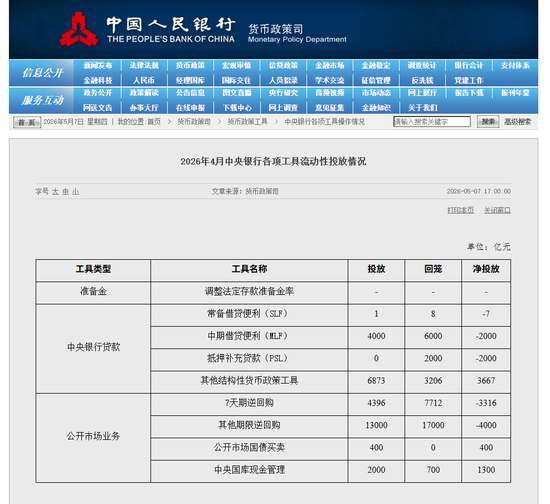Open 征信管理 navigation item
Screen dimensions: 550x504
click(x=376, y=80)
